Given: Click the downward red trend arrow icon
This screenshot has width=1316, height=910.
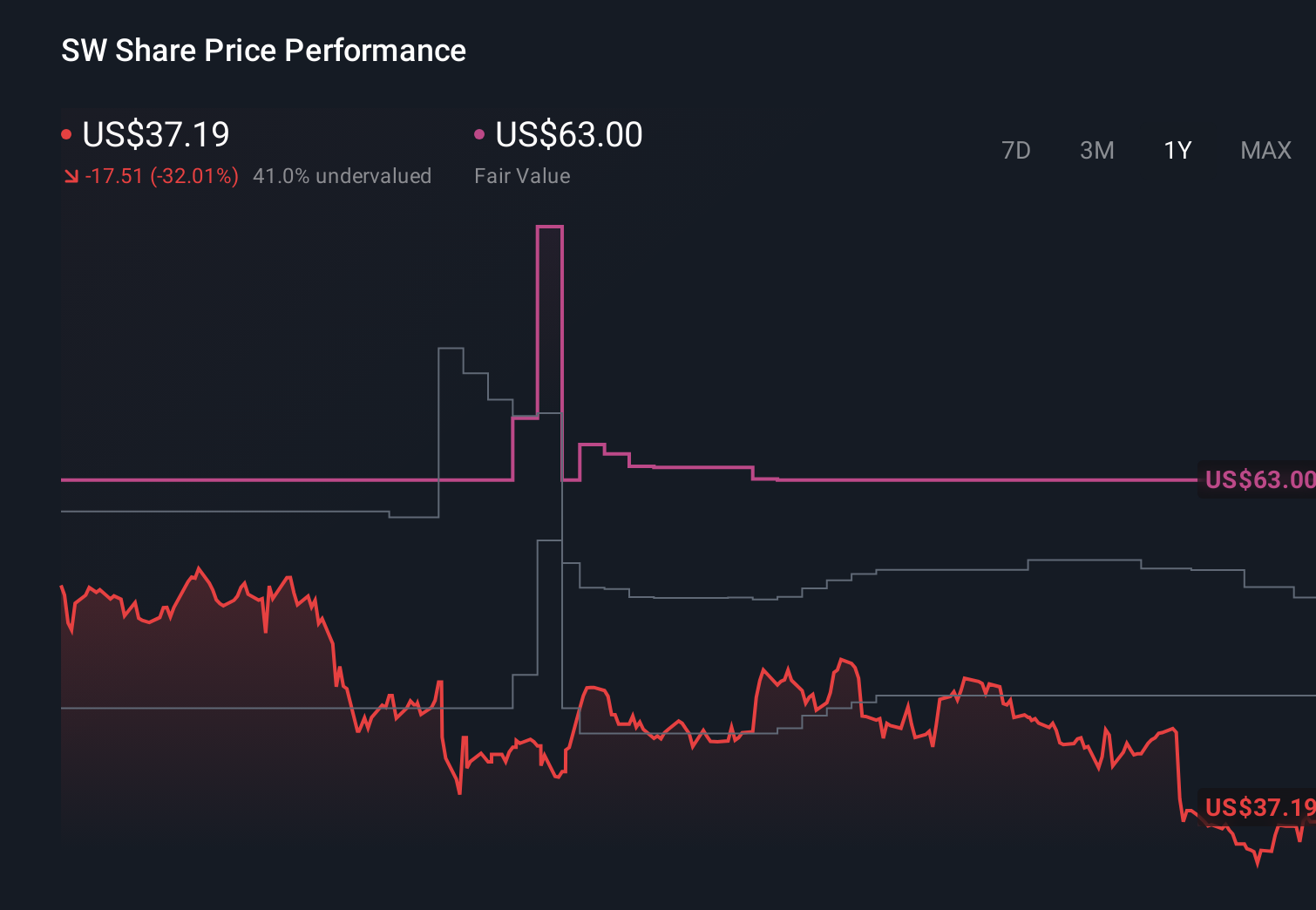Looking at the screenshot, I should pos(71,176).
